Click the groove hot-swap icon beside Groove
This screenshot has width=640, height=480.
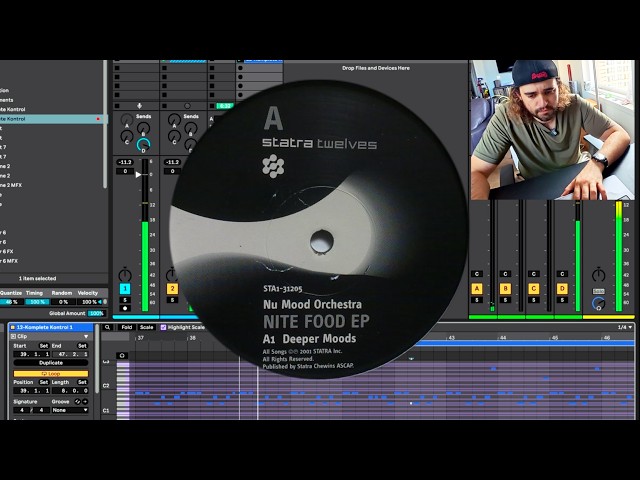(x=78, y=402)
